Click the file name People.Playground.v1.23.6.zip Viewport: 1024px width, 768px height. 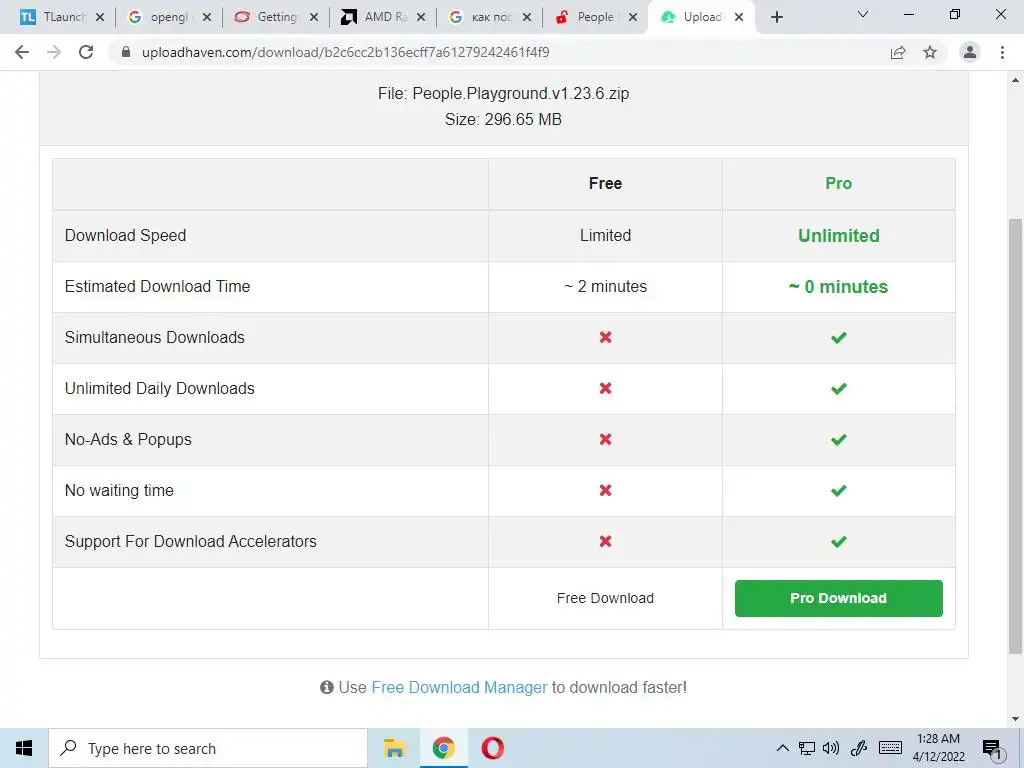pyautogui.click(x=520, y=93)
